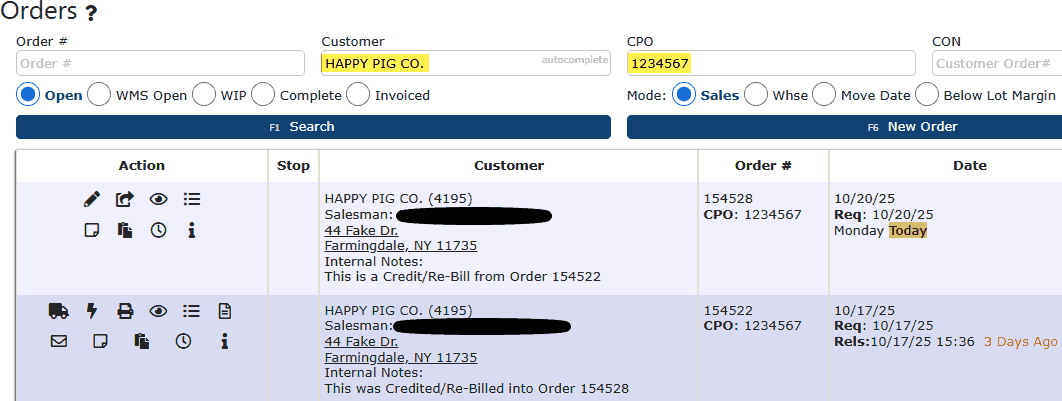The height and width of the screenshot is (401, 1062).
Task: Click the clock history icon for order 154522
Action: (x=184, y=341)
